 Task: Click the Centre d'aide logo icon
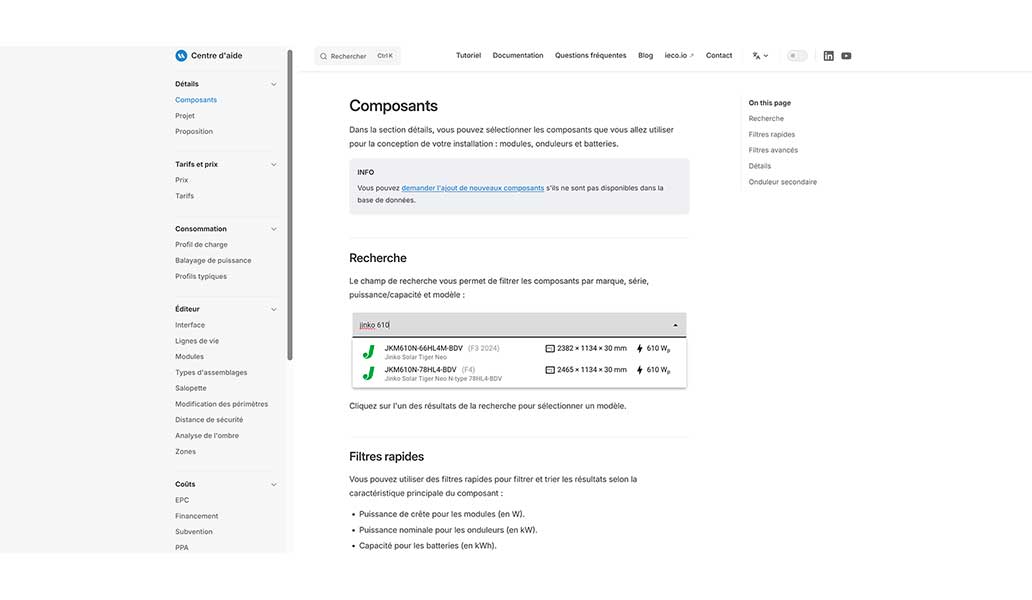pyautogui.click(x=181, y=56)
